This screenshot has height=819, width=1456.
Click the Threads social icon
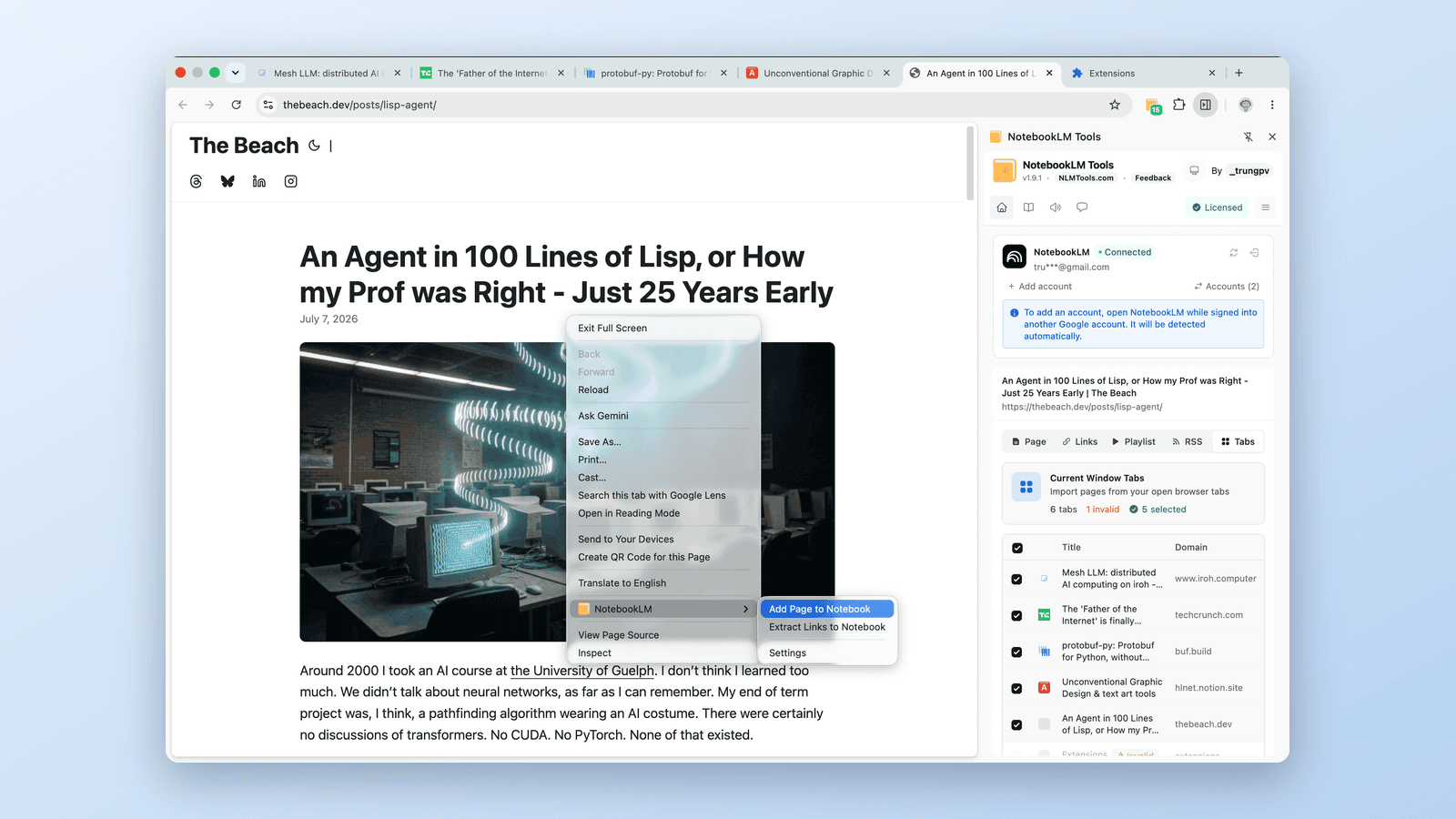click(196, 181)
